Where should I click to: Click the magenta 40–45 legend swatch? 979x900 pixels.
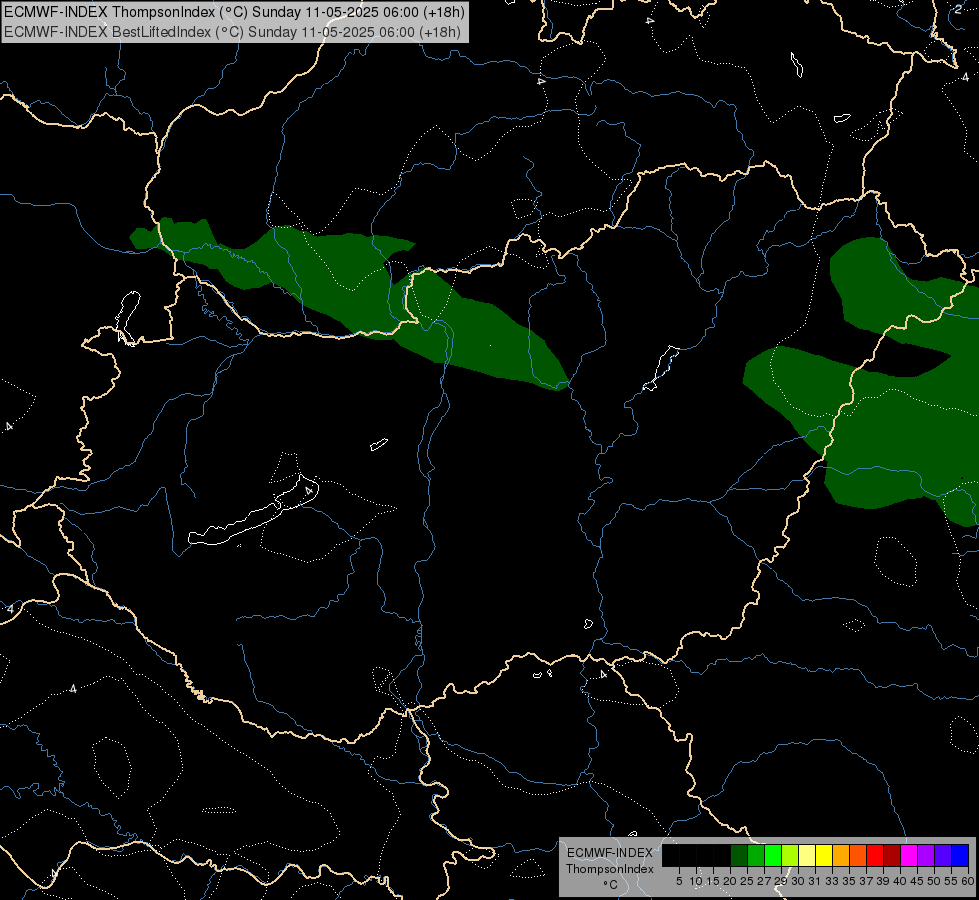click(909, 855)
